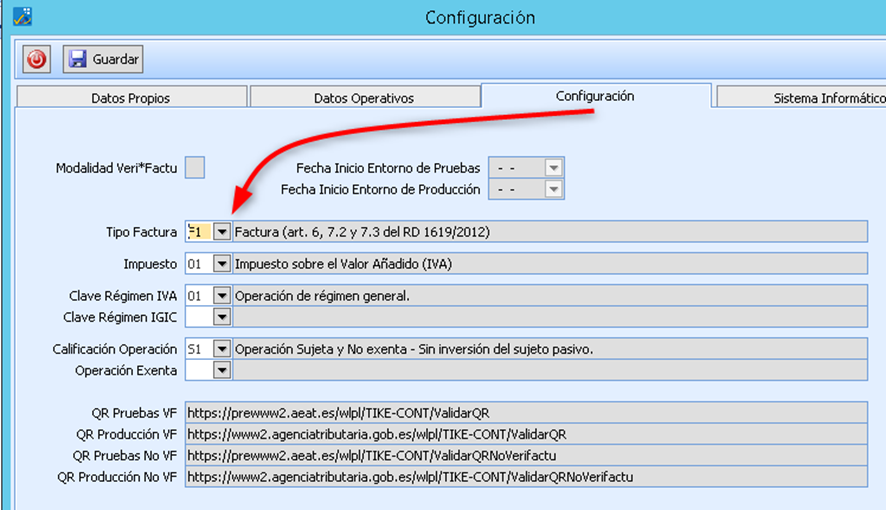Click the Guardar save button
This screenshot has height=510, width=886.
click(103, 59)
